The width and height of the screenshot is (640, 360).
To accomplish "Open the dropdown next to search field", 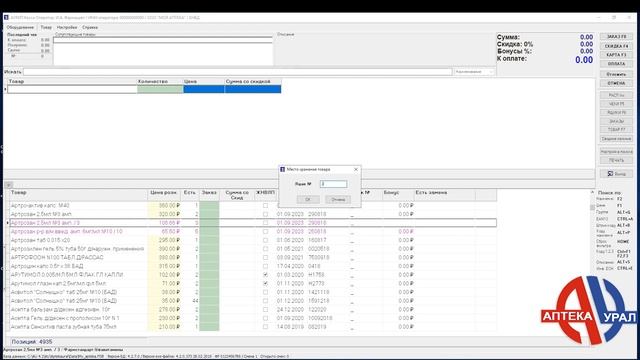I will (491, 72).
